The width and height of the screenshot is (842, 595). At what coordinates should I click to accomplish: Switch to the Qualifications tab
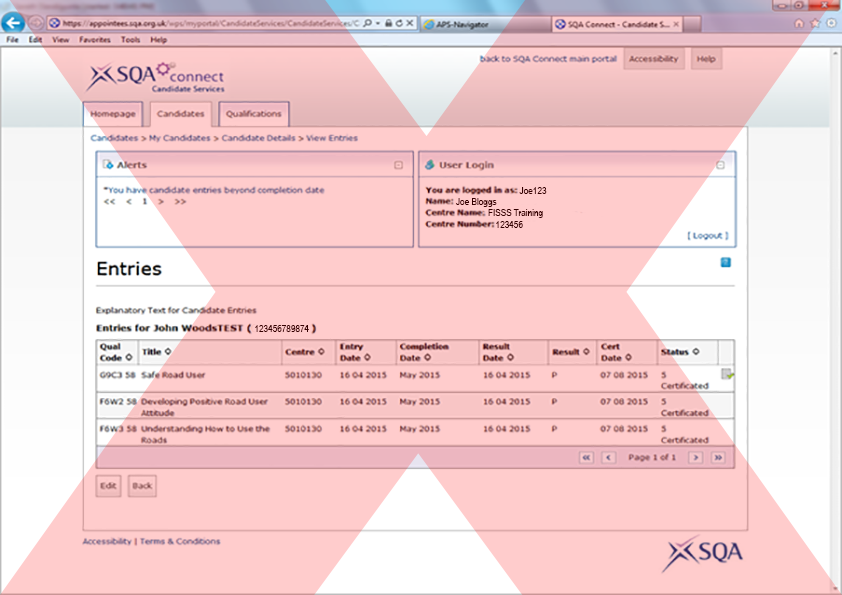click(253, 114)
